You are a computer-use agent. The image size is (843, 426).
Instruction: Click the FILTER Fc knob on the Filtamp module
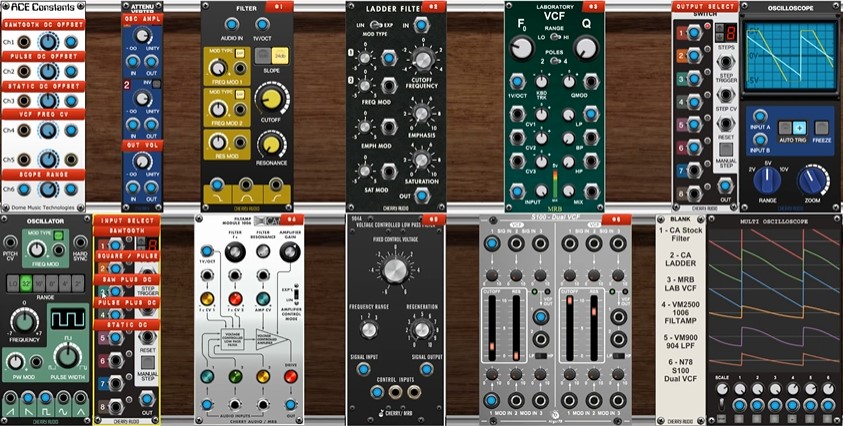pos(235,252)
